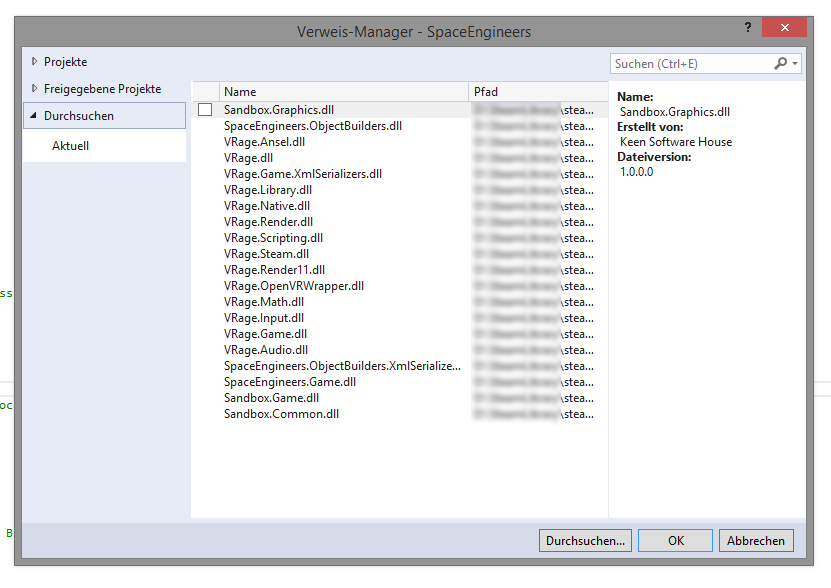Select SpaceEngineers.ObjectBuilders.dll row
Viewport: 831px width, 588px height.
click(400, 126)
